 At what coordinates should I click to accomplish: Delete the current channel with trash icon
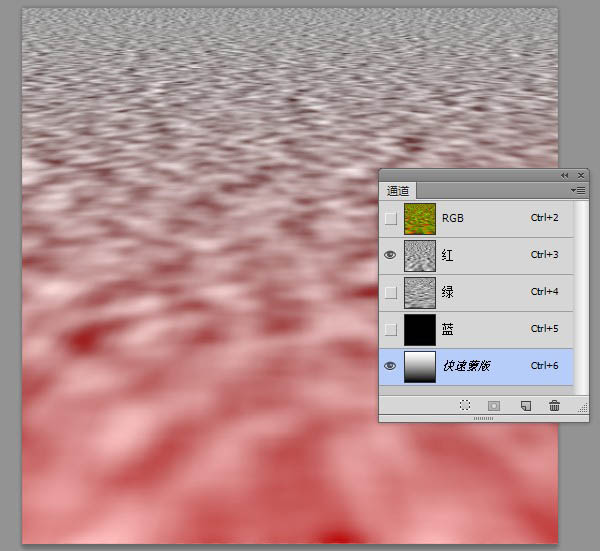click(554, 406)
